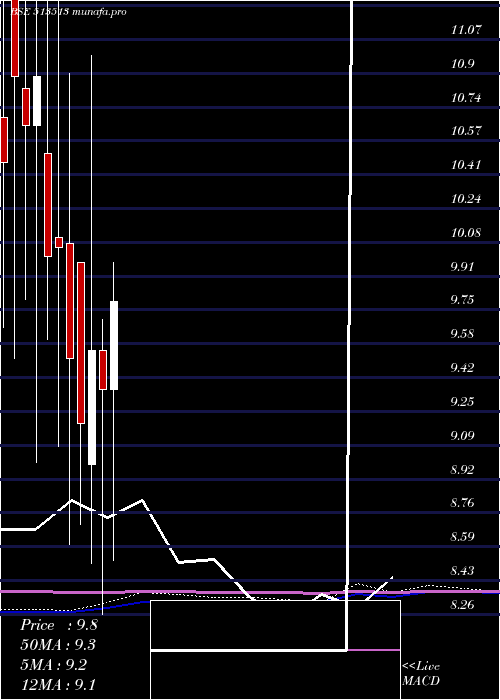500x700 pixels.
Task: Click the 10.57 price axis label
Action: point(467,131)
